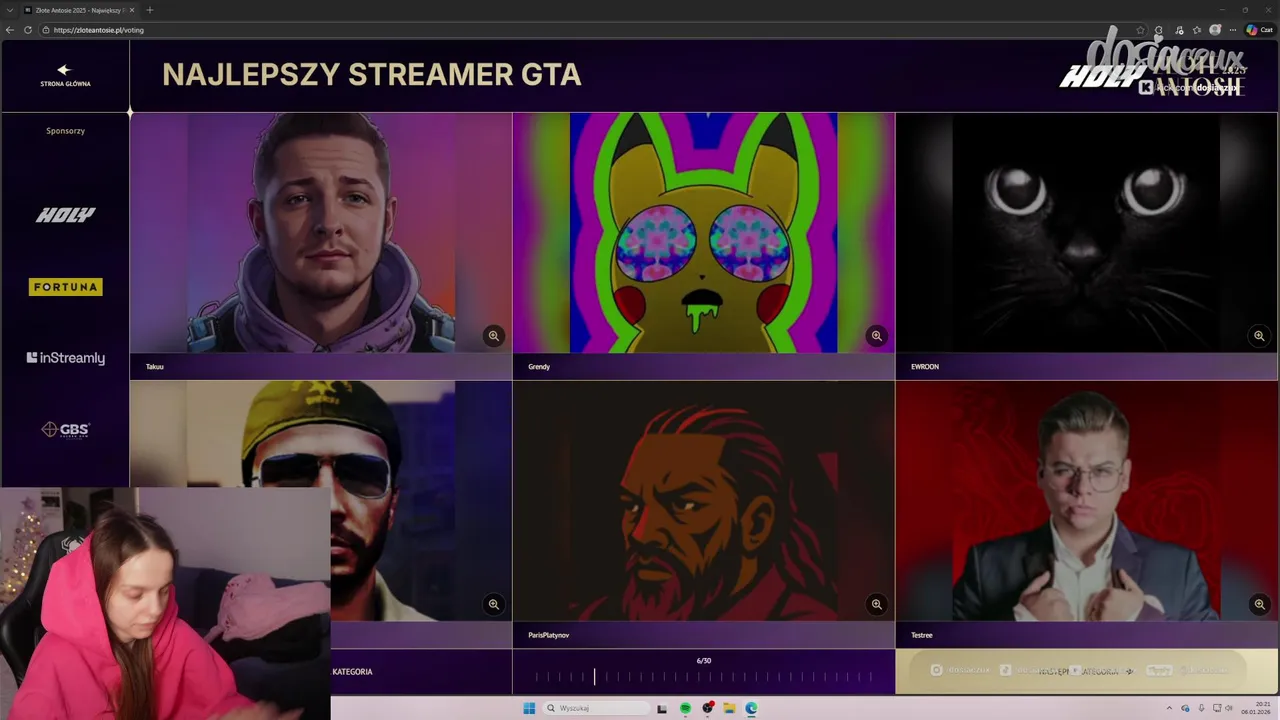Open Task View on the taskbar

click(x=662, y=708)
